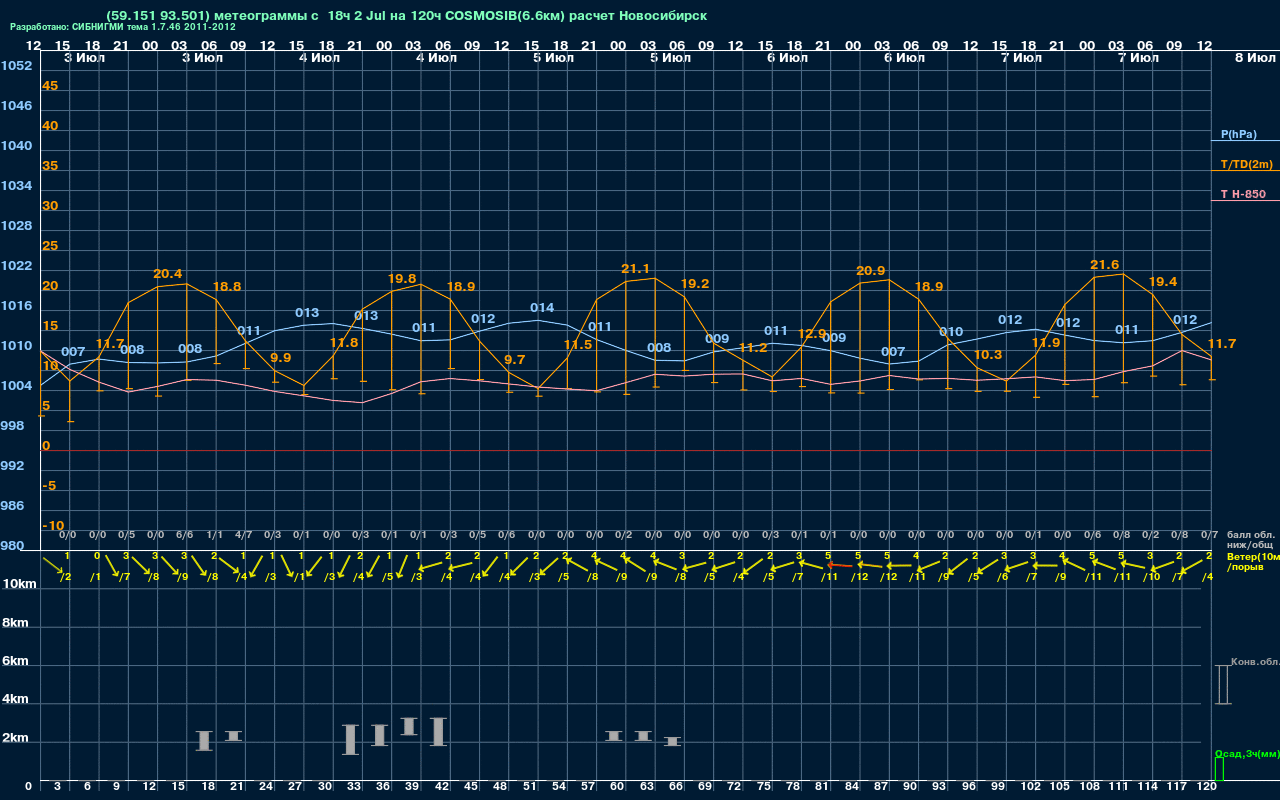
Task: Click the 980 pressure axis value
Action: pos(12,546)
